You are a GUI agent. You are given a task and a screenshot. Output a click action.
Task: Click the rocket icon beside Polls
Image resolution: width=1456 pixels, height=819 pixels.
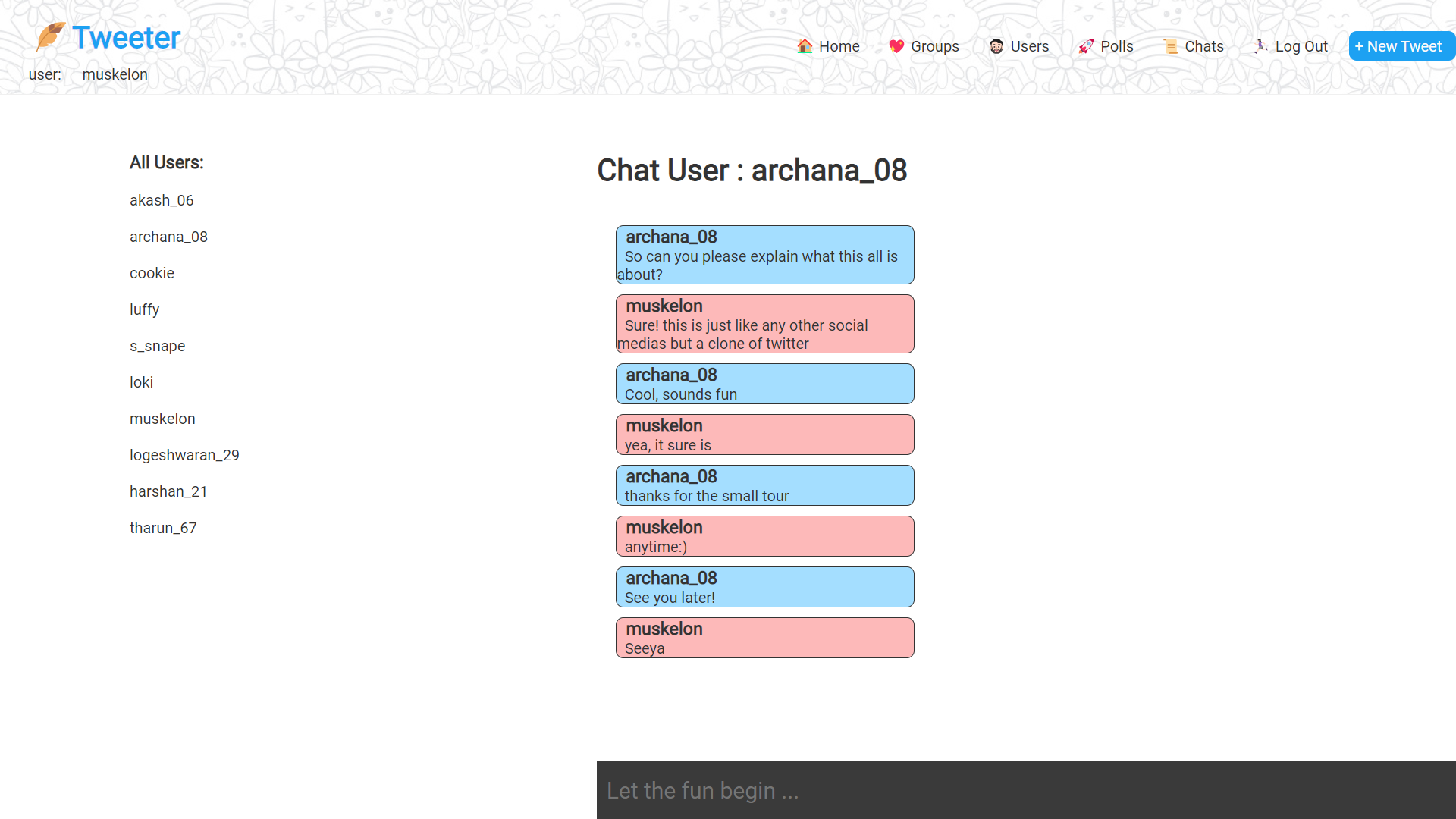1086,46
